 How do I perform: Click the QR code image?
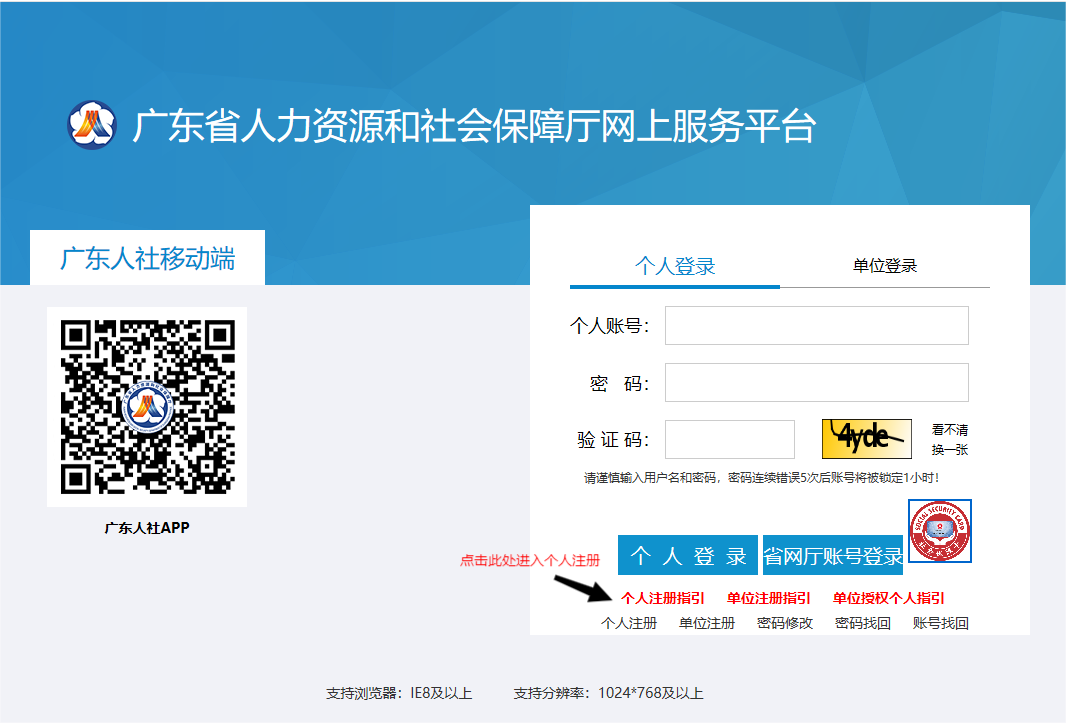coord(147,406)
